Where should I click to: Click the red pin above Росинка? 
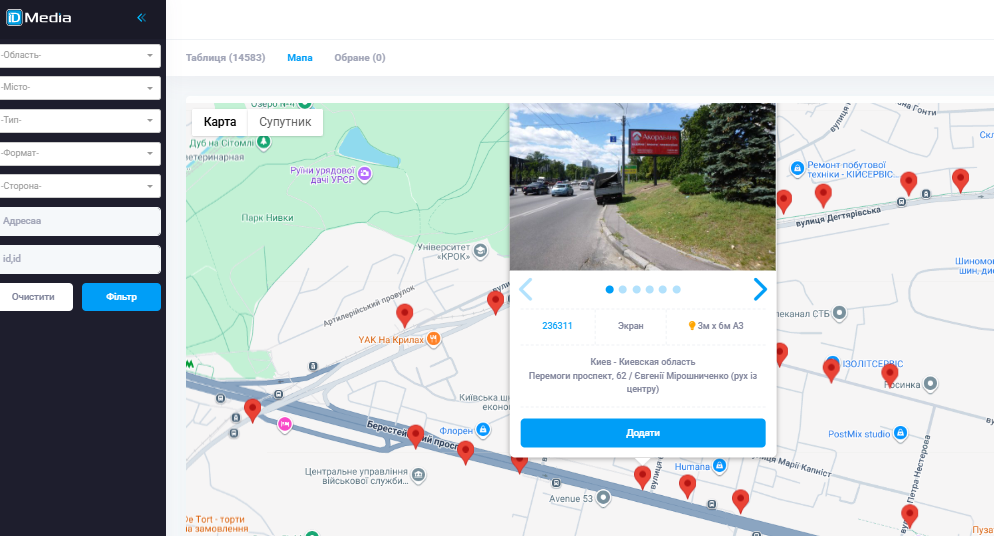(x=889, y=376)
